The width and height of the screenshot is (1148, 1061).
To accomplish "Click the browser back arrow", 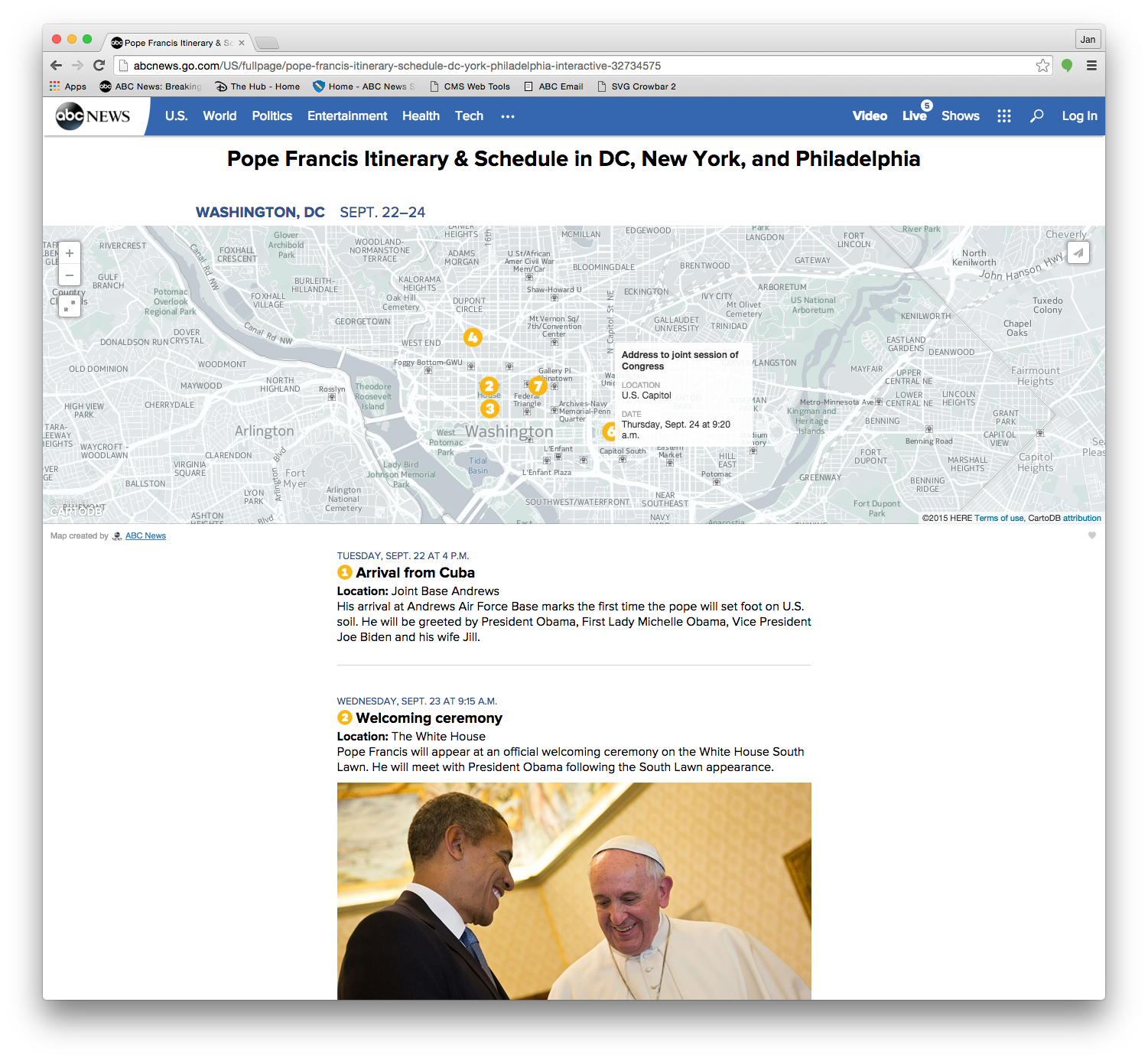I will (x=56, y=66).
